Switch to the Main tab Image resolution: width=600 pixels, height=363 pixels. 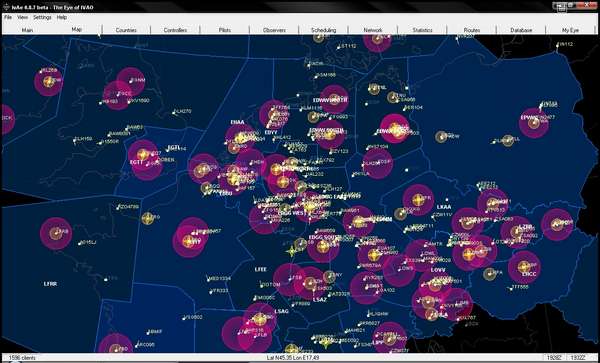click(28, 30)
